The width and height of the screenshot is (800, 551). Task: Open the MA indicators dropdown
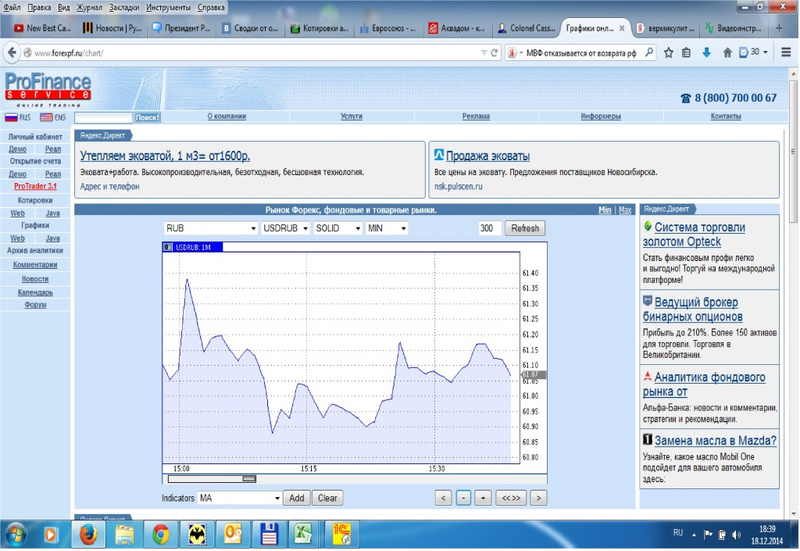click(x=239, y=497)
